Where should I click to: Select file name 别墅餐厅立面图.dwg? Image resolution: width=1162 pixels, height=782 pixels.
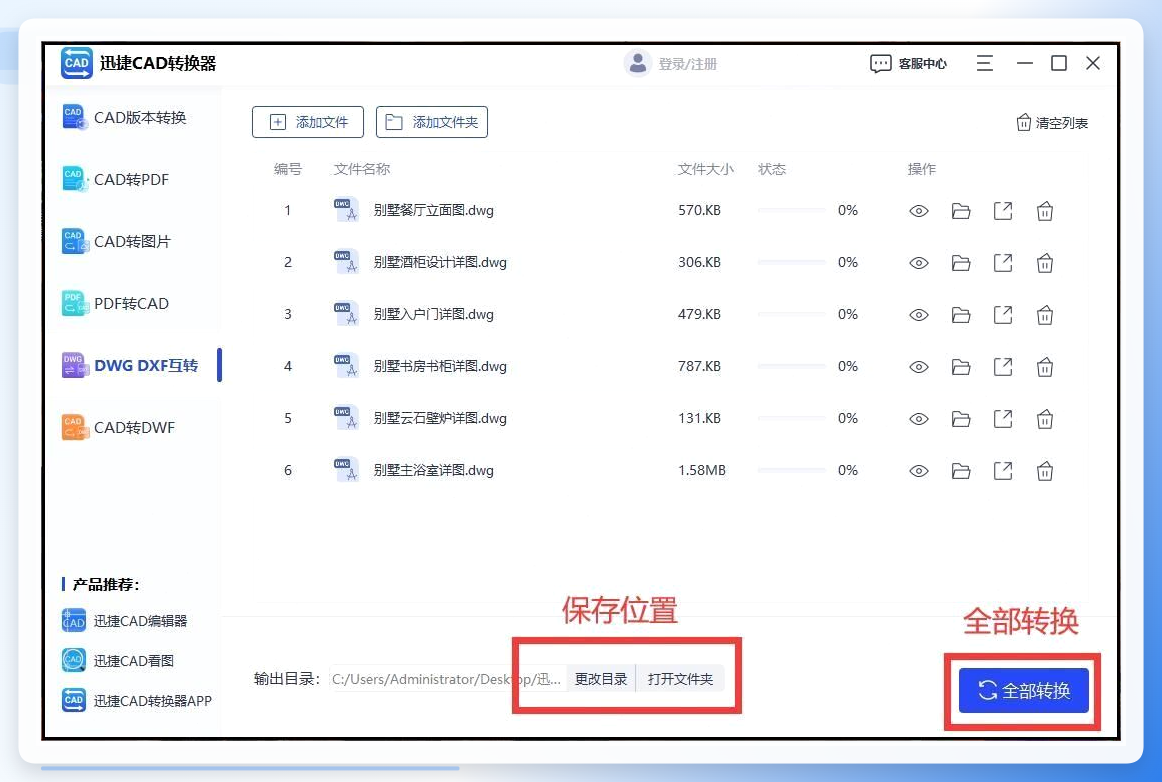point(434,211)
